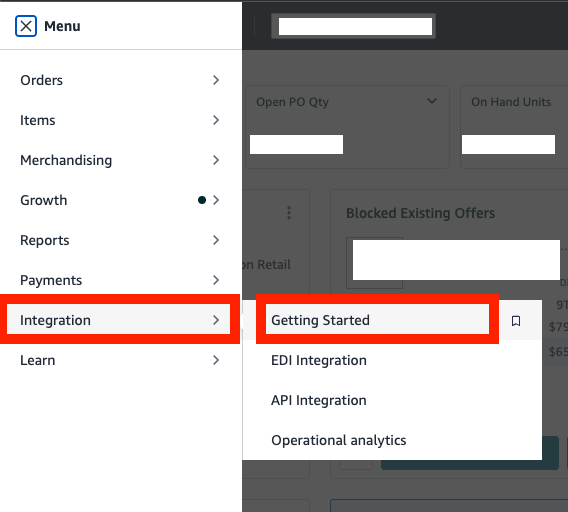The image size is (568, 512).
Task: Expand the Growth submenu chevron
Action: [x=216, y=200]
